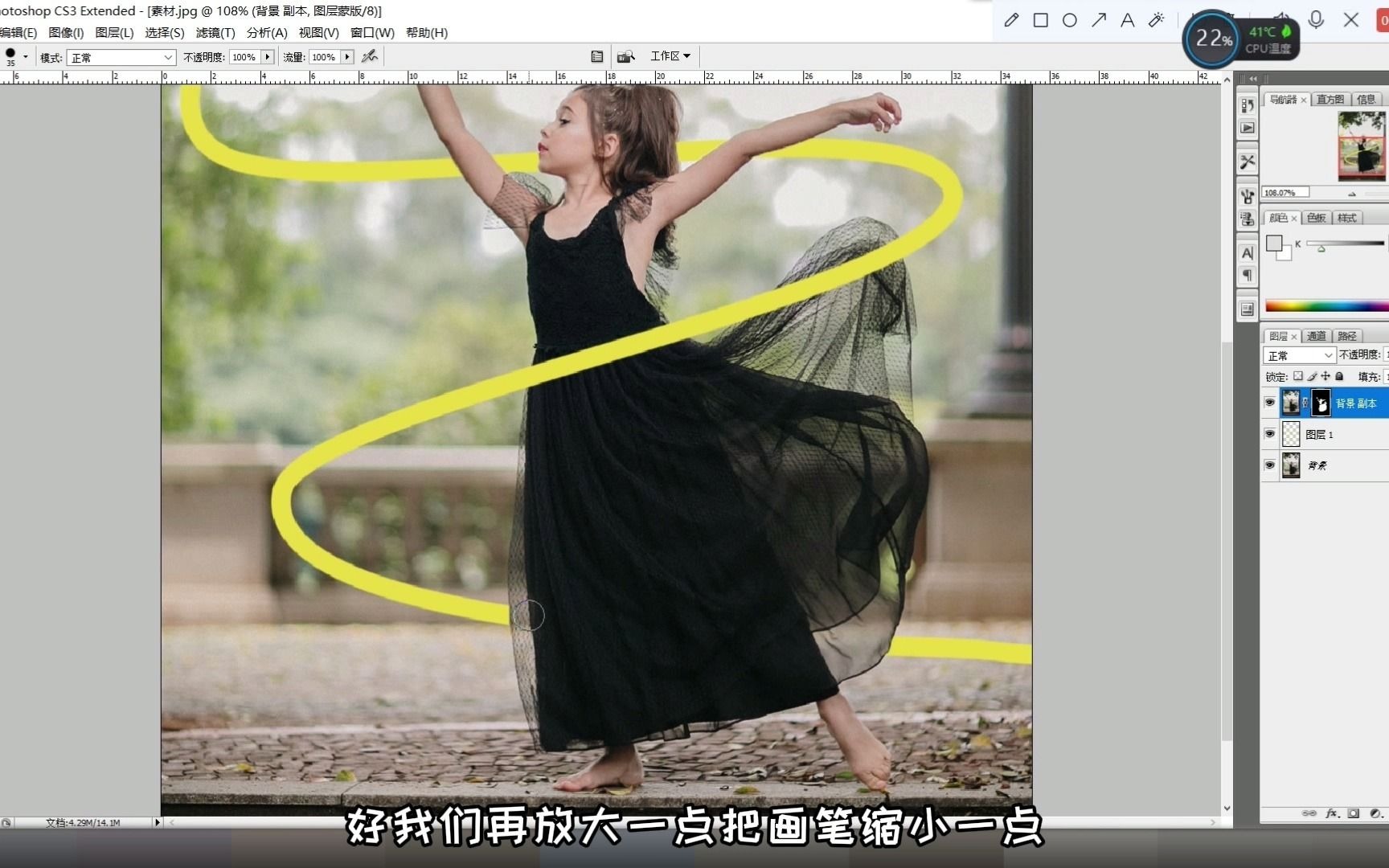Switch to the 导航器 tab
The image size is (1389, 868).
1282,100
